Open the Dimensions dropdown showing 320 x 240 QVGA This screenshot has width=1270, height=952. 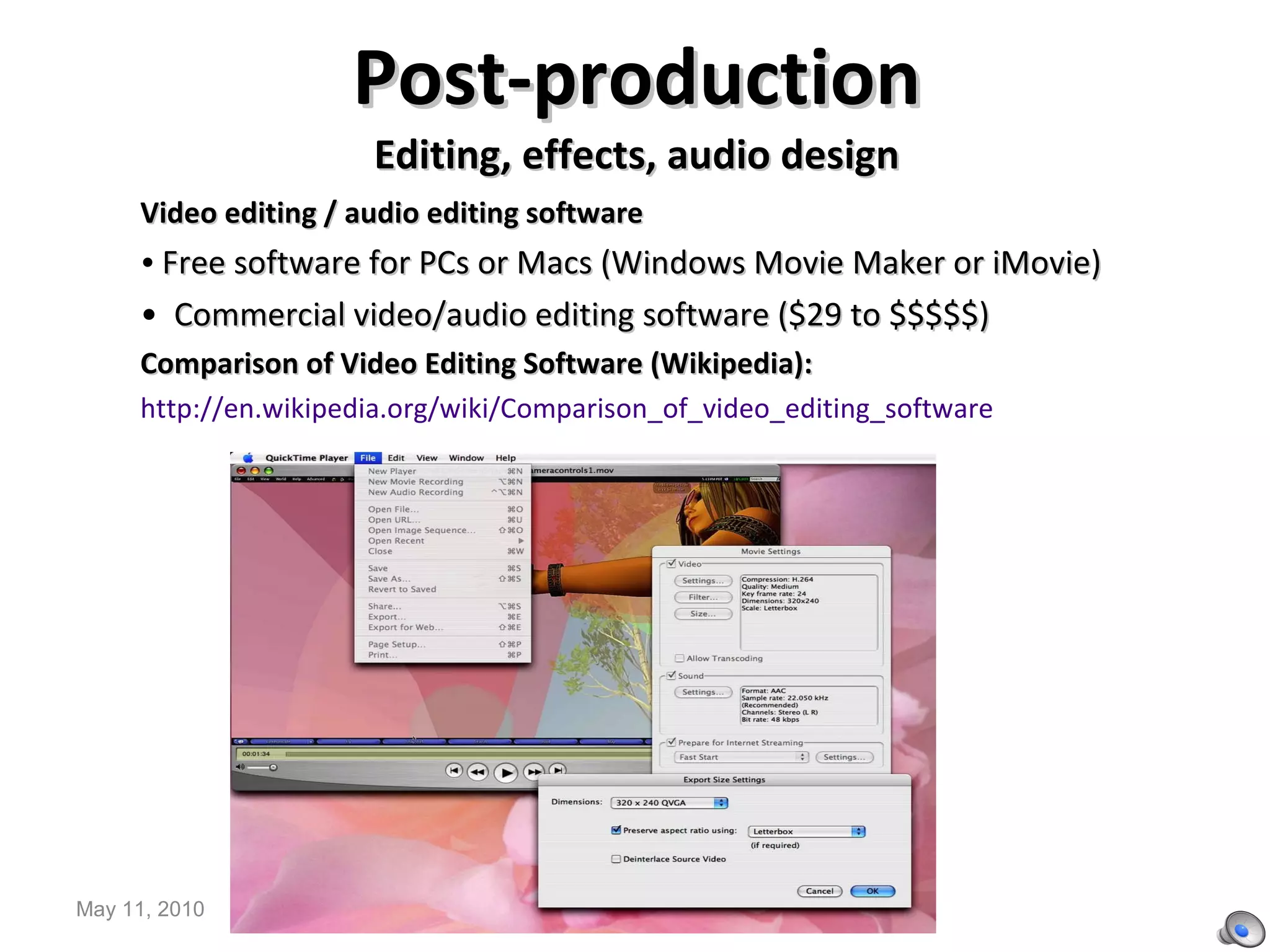click(x=669, y=803)
